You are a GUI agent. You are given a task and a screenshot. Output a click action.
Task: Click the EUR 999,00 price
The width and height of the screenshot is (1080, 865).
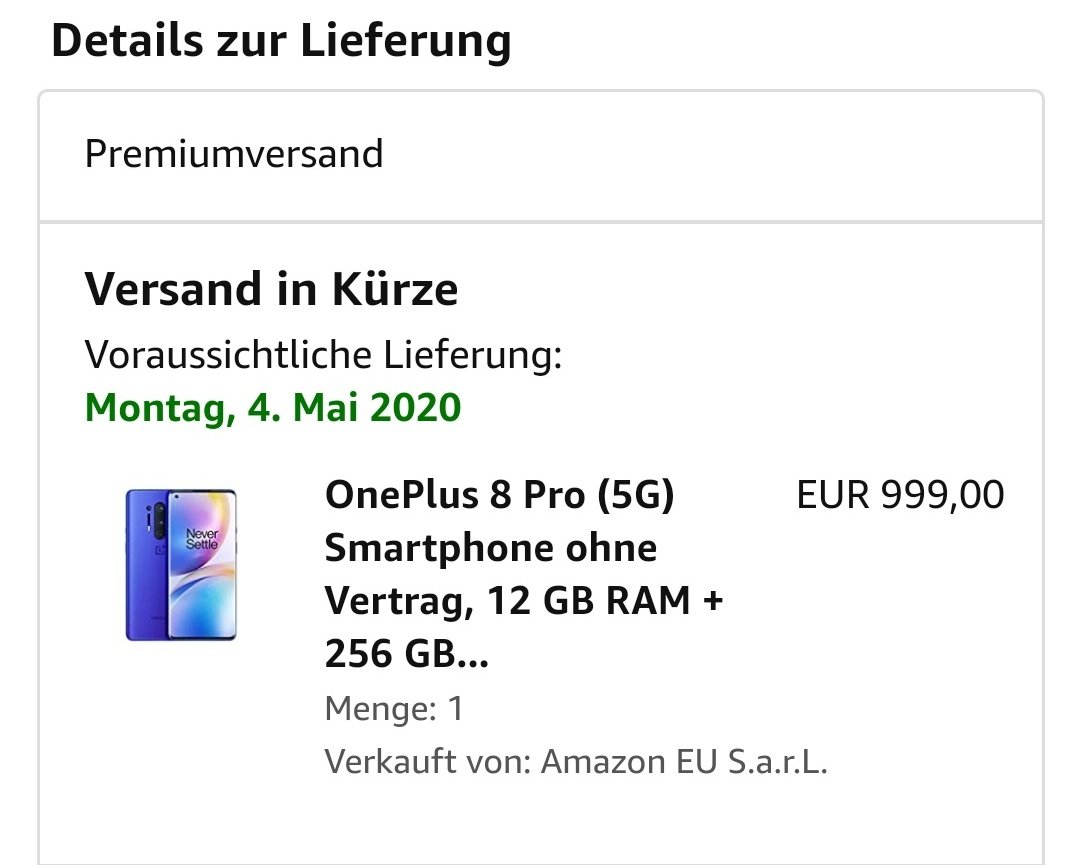pyautogui.click(x=900, y=495)
